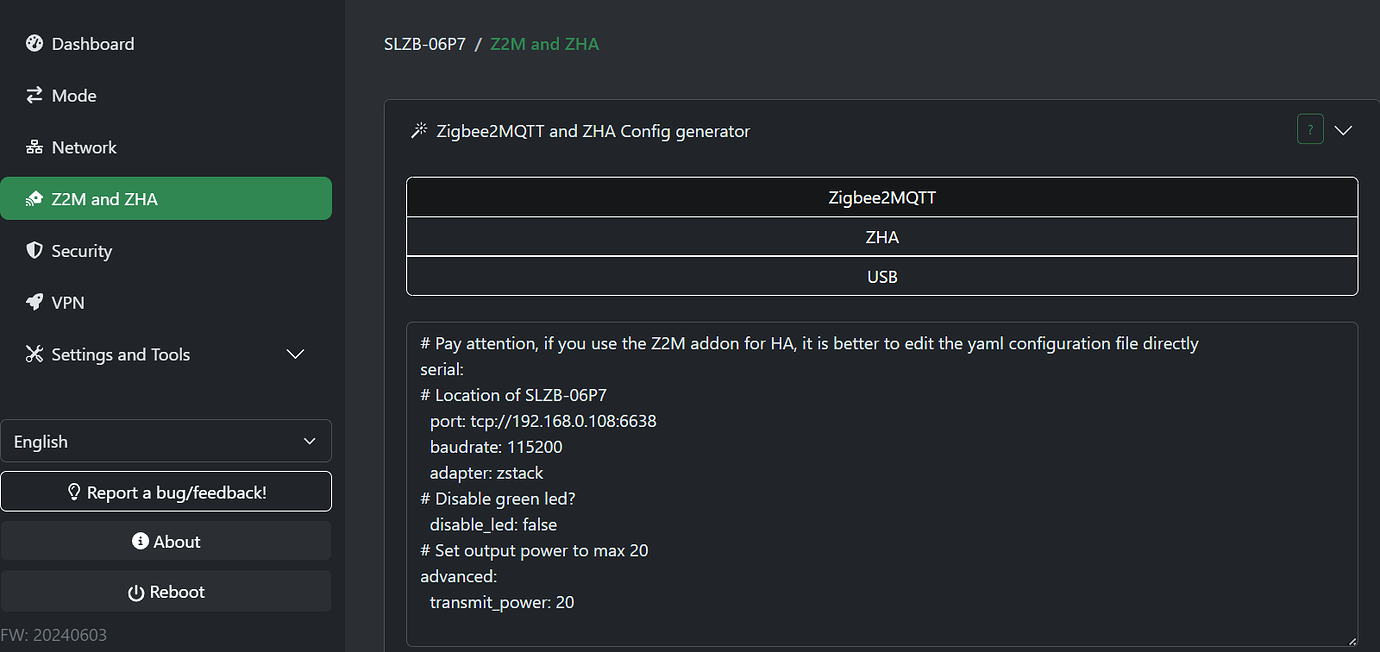This screenshot has height=652, width=1380.
Task: Click the question mark help icon
Action: tap(1310, 130)
